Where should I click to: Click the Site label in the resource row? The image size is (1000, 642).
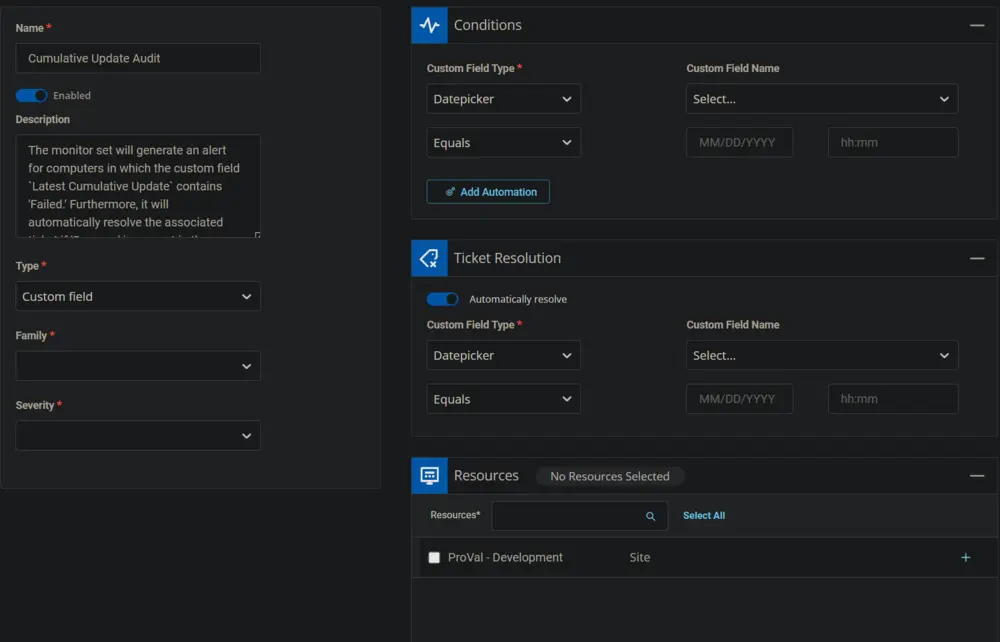coord(640,558)
